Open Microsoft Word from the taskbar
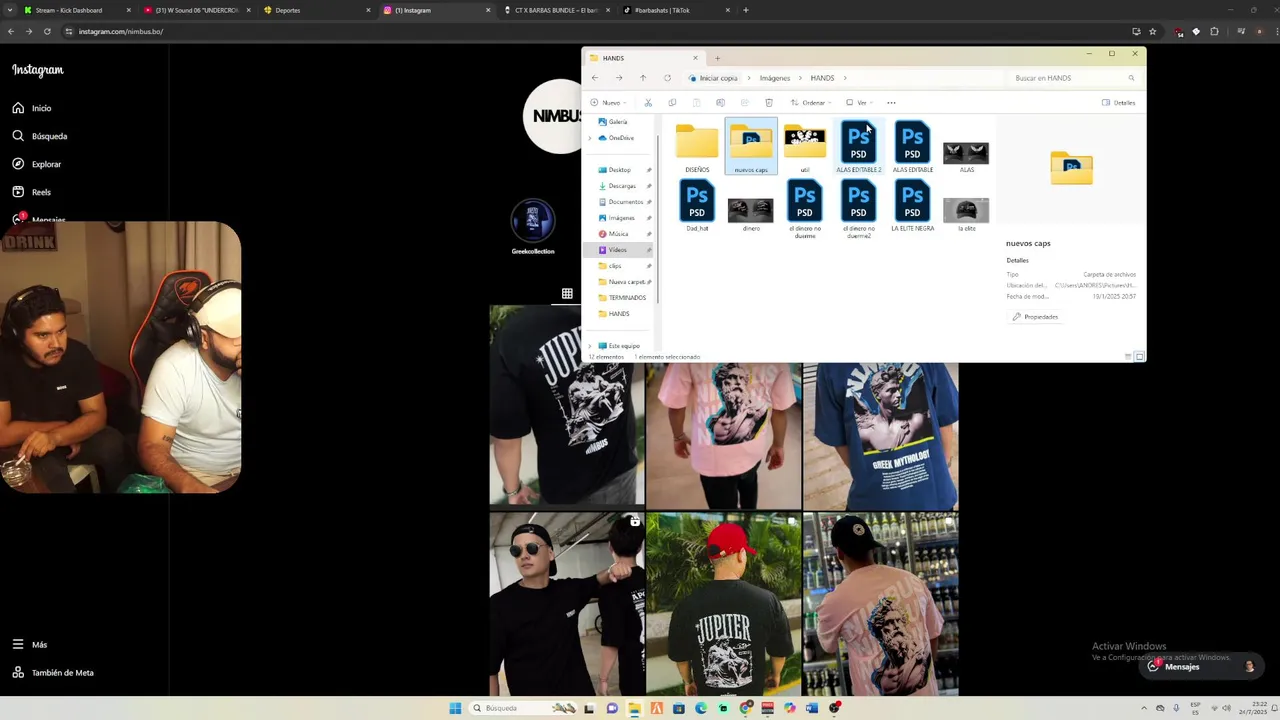 (x=811, y=708)
